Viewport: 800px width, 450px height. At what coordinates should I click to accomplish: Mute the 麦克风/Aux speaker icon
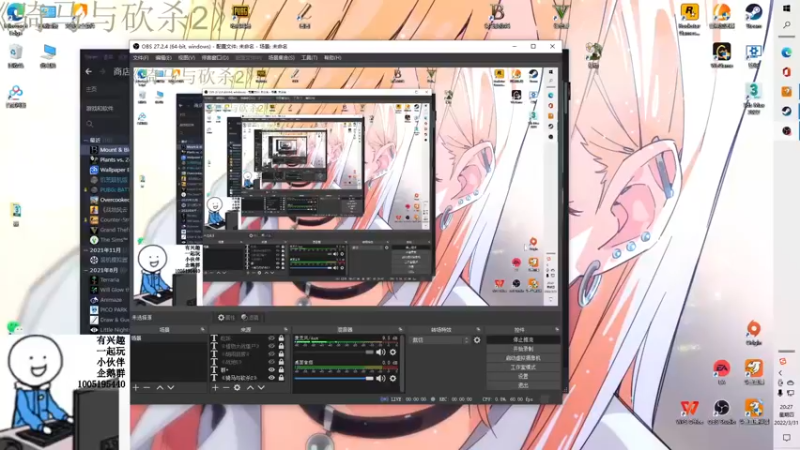381,352
